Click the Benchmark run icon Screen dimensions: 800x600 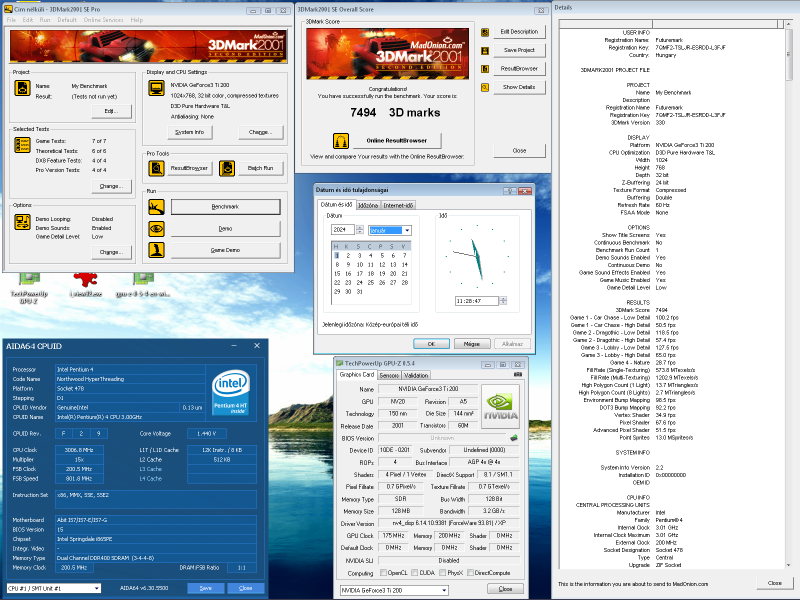(x=156, y=207)
